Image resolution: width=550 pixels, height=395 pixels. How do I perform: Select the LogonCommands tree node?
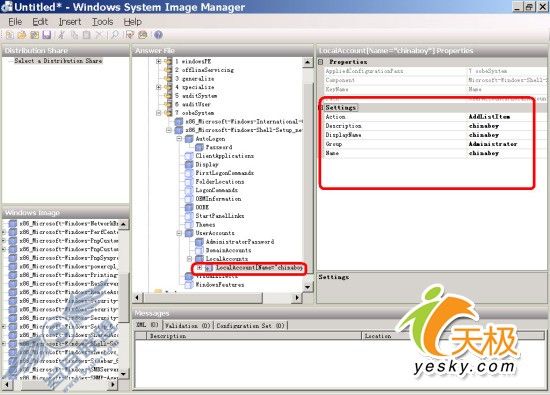click(x=216, y=190)
